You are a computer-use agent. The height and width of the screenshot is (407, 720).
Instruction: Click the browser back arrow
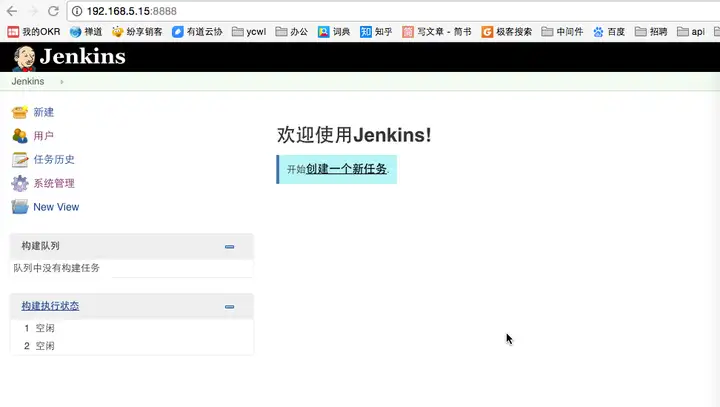[x=12, y=11]
